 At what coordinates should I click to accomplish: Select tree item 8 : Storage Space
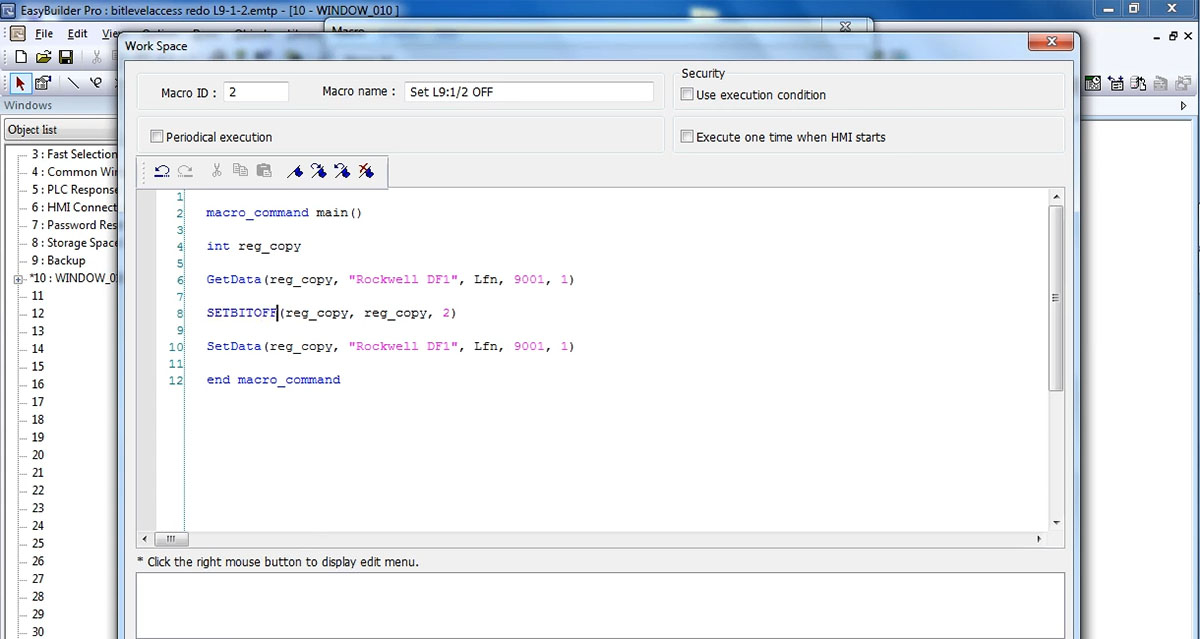pos(74,243)
